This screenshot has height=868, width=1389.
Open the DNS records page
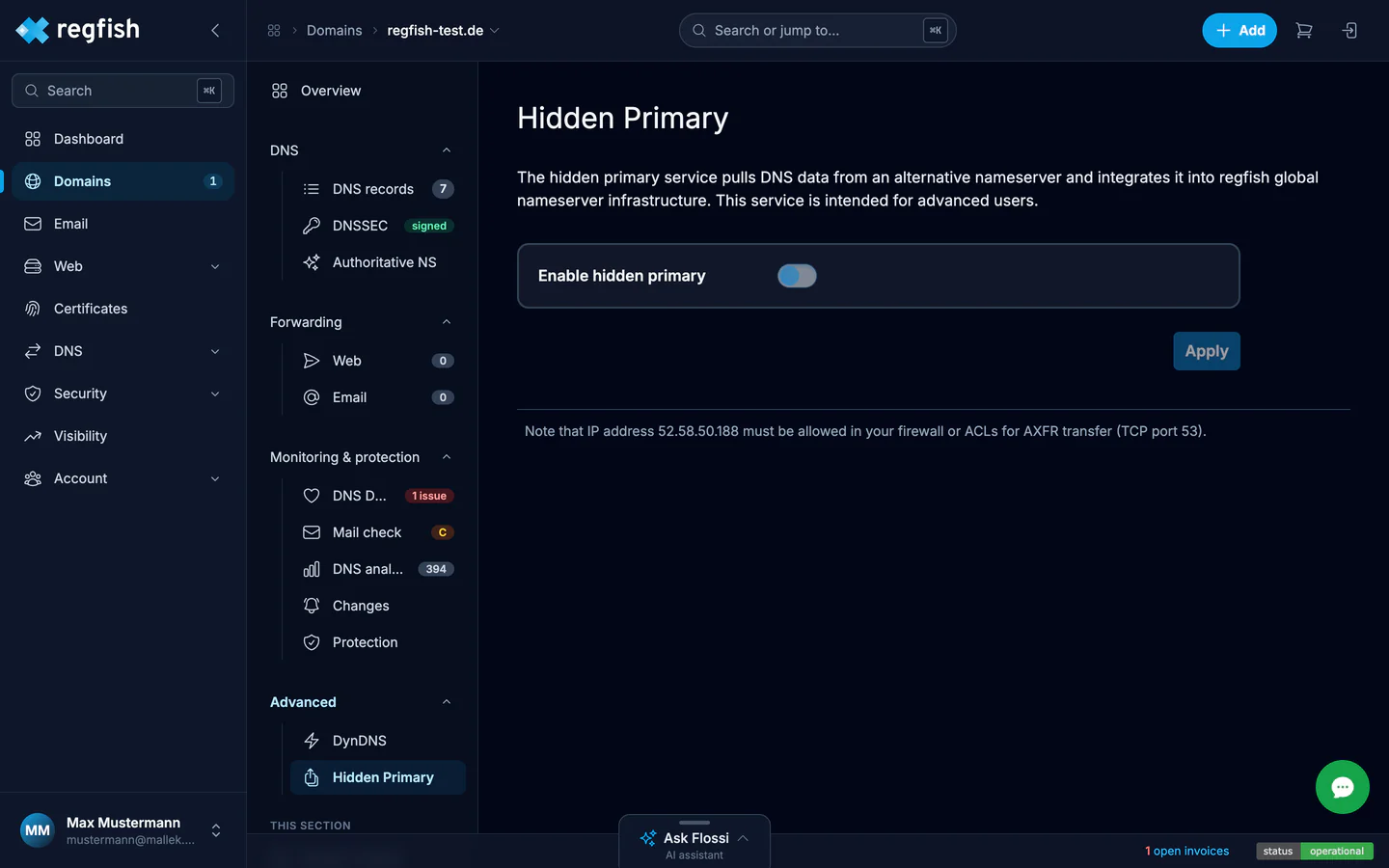pos(377,189)
